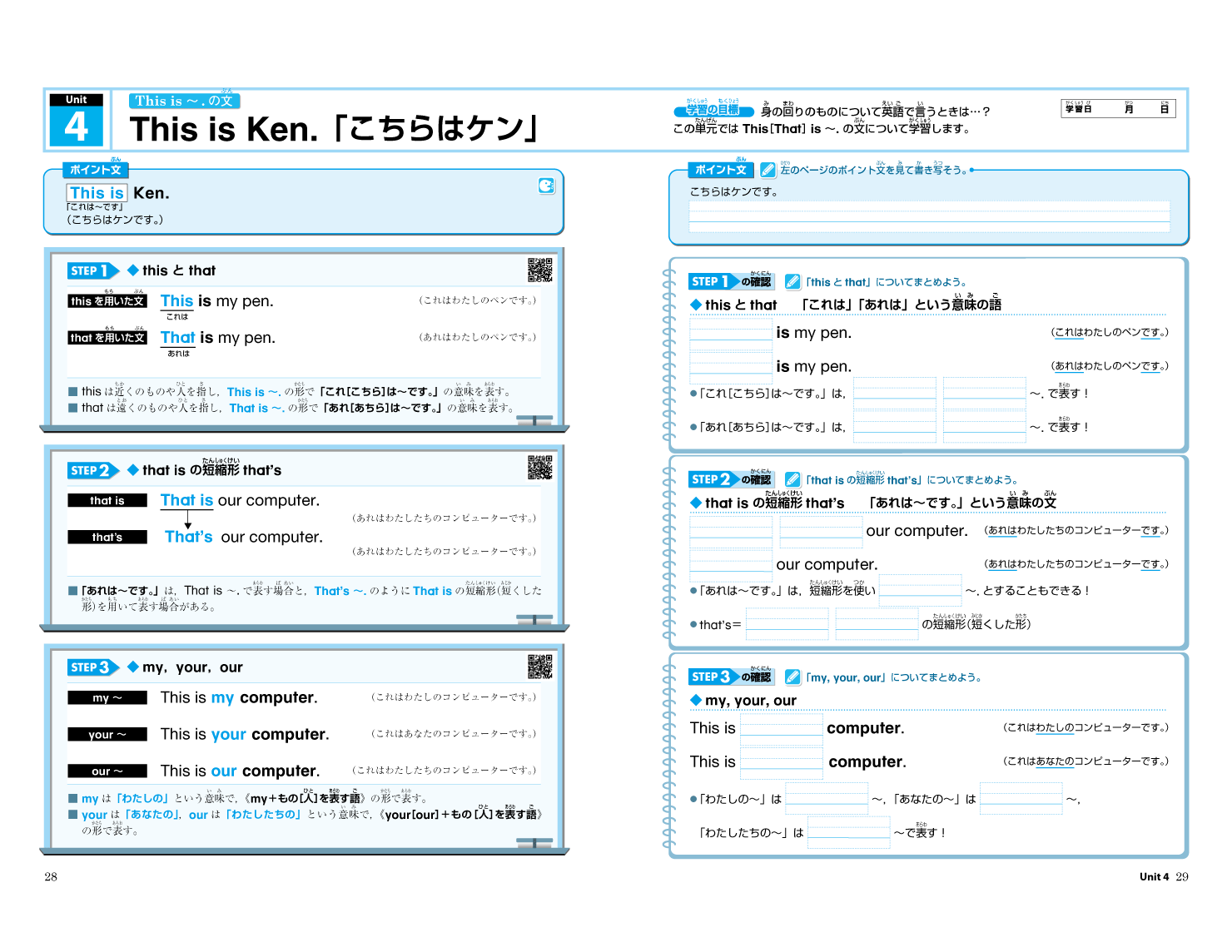Click the eraser tray at bottom of STEP 1 board

[534, 420]
